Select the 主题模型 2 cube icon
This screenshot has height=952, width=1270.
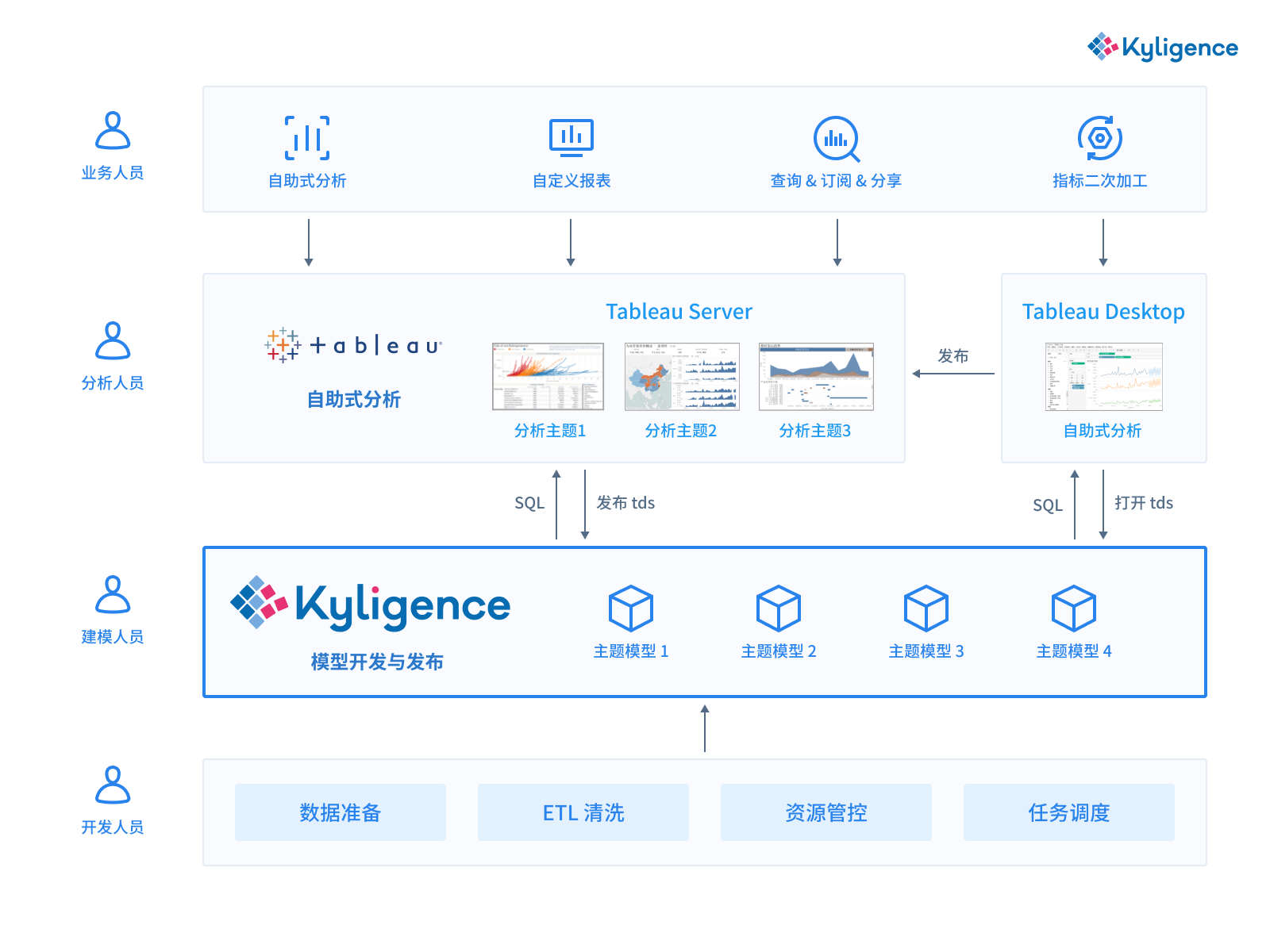pos(779,608)
